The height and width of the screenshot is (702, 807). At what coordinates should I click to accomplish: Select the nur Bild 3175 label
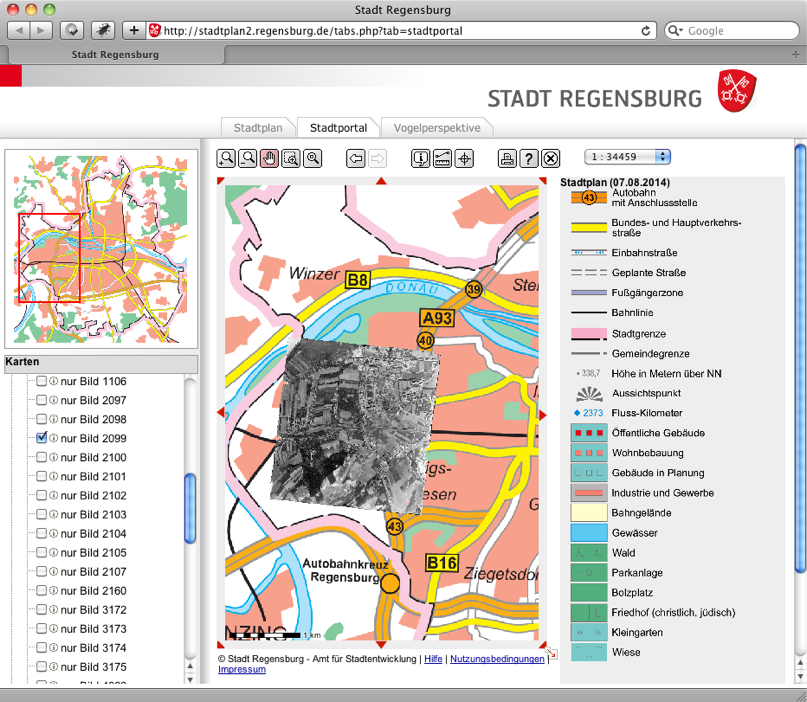93,666
